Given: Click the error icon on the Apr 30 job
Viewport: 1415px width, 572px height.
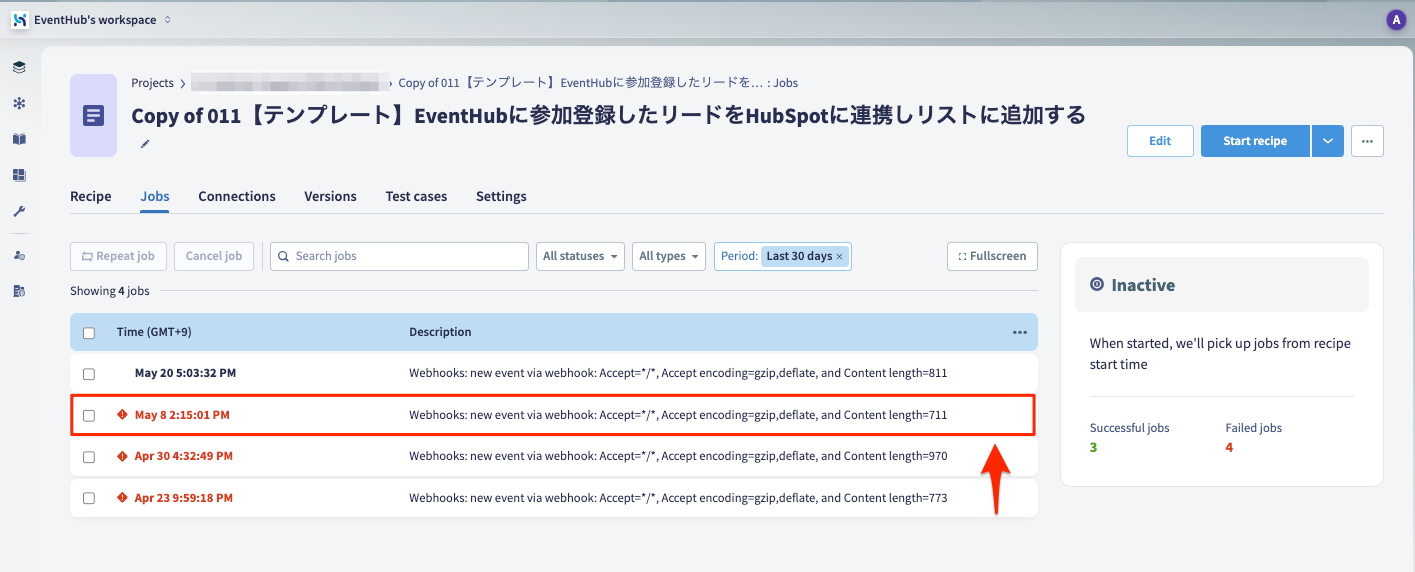Looking at the screenshot, I should [122, 456].
